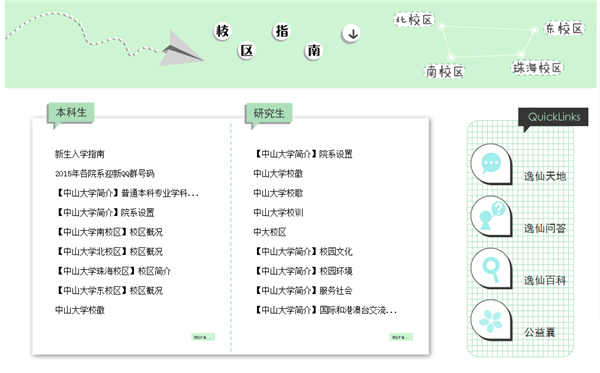Click the 区 character circle
Viewport: 600px width, 373px height.
pos(246,50)
